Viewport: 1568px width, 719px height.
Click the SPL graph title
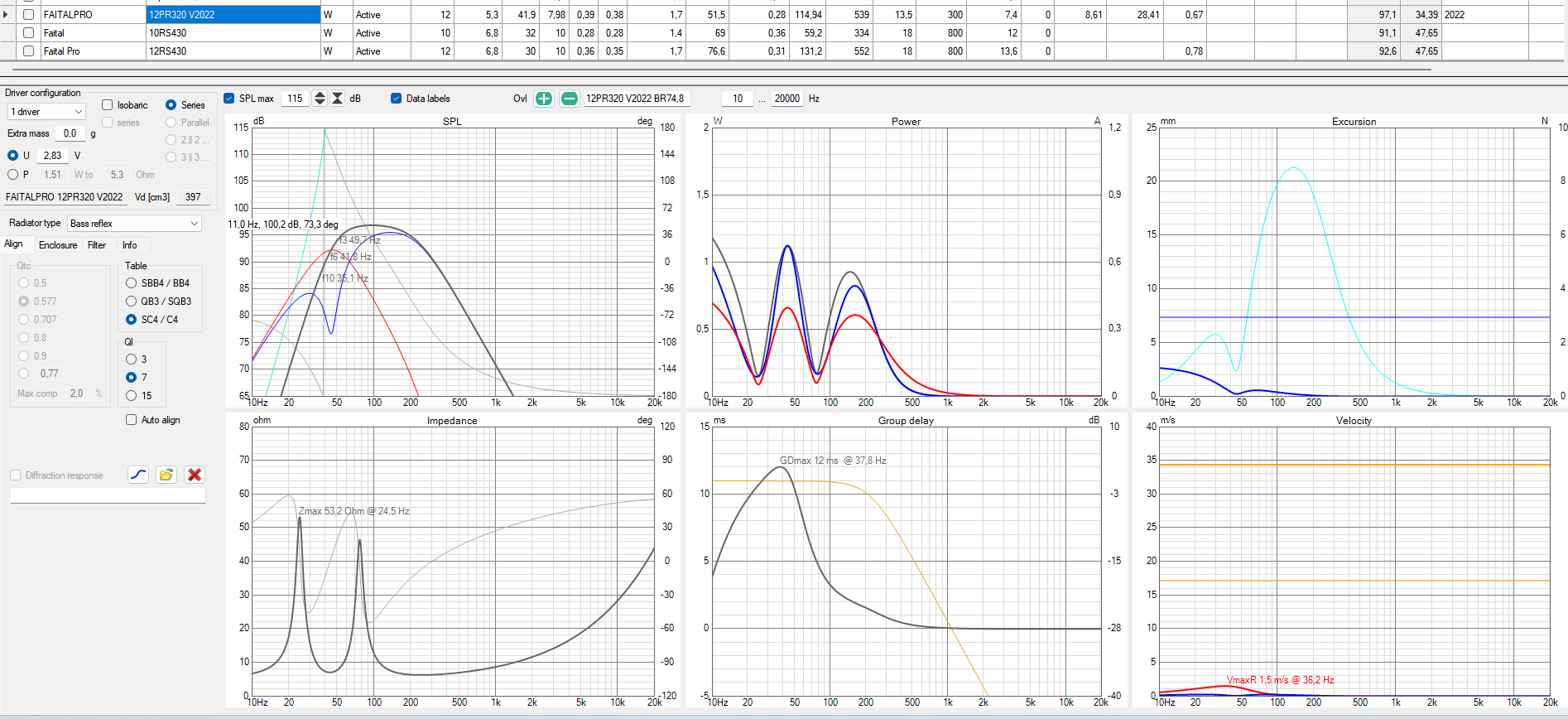click(452, 122)
